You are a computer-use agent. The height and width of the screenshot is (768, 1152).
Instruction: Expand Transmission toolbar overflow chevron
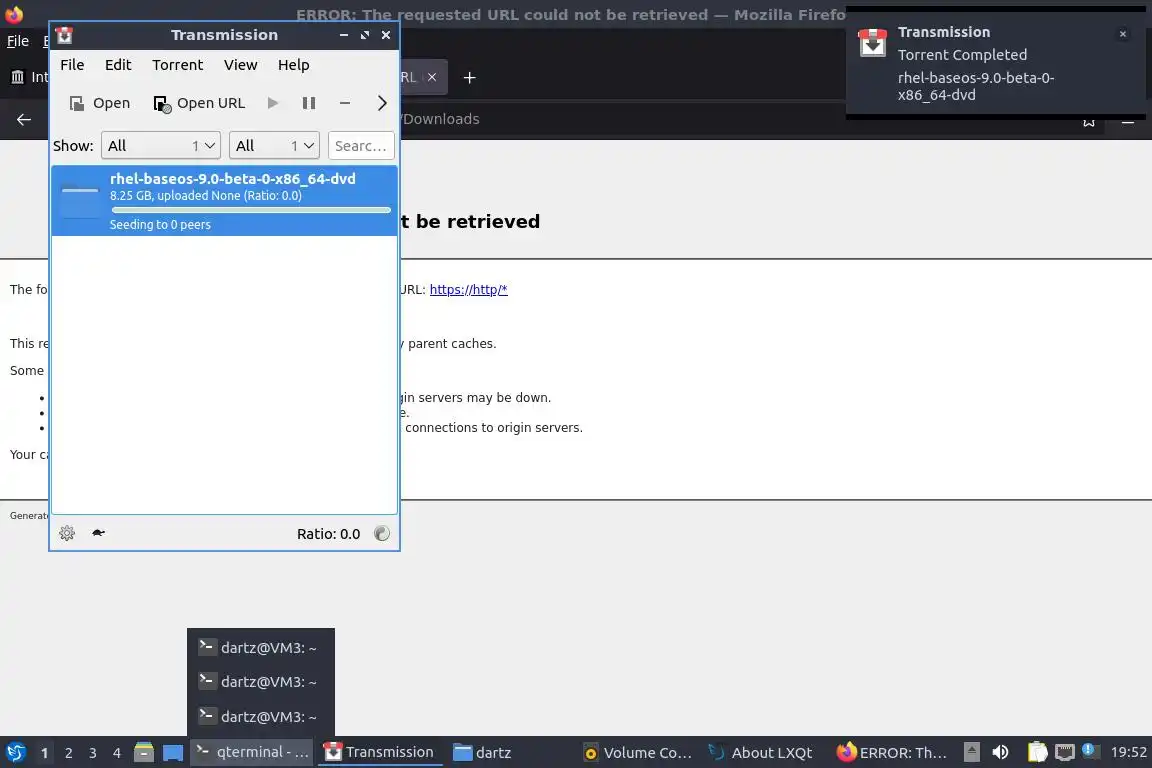381,103
